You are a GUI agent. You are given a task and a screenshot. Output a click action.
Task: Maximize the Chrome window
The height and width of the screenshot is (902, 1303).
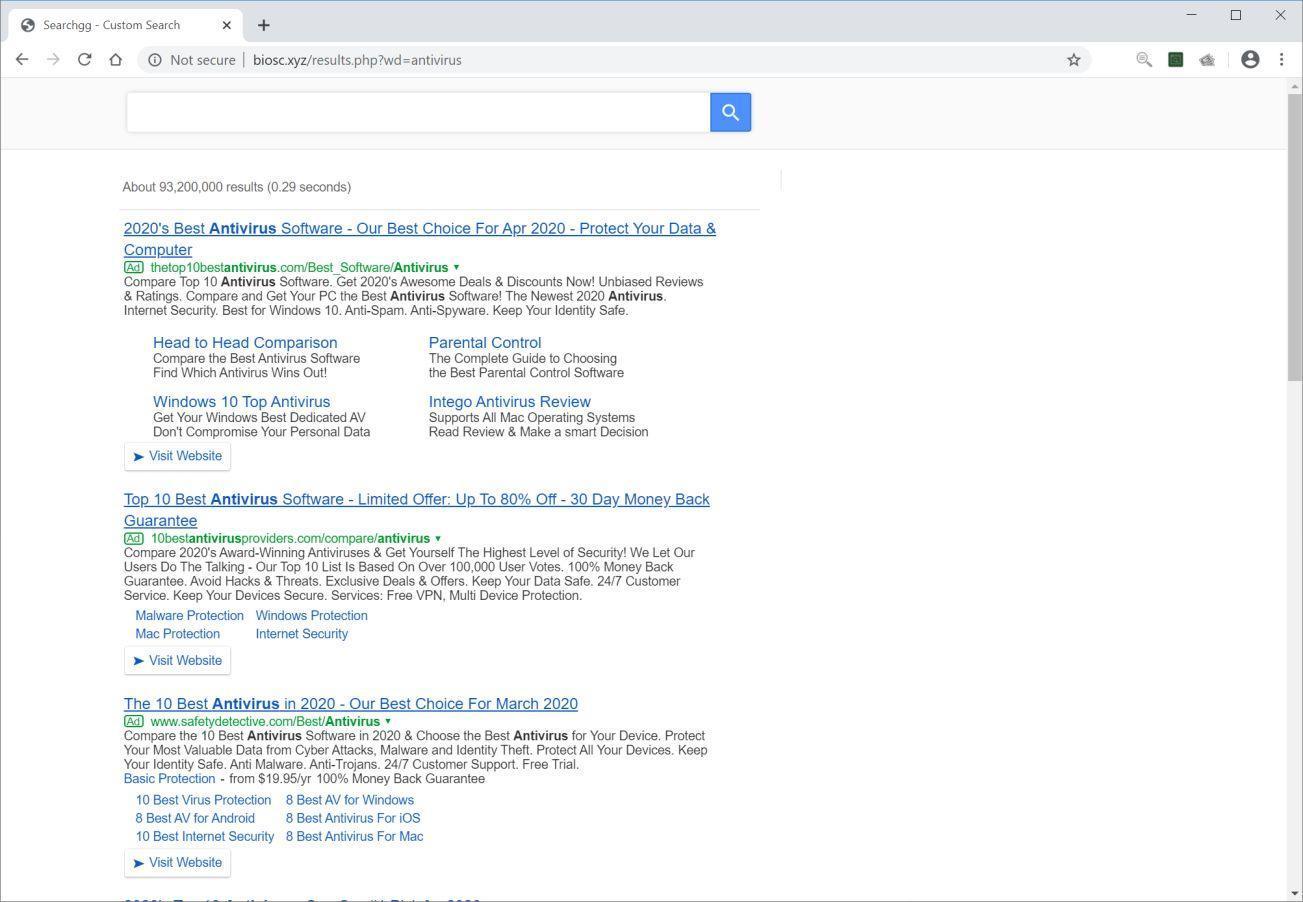[x=1236, y=15]
